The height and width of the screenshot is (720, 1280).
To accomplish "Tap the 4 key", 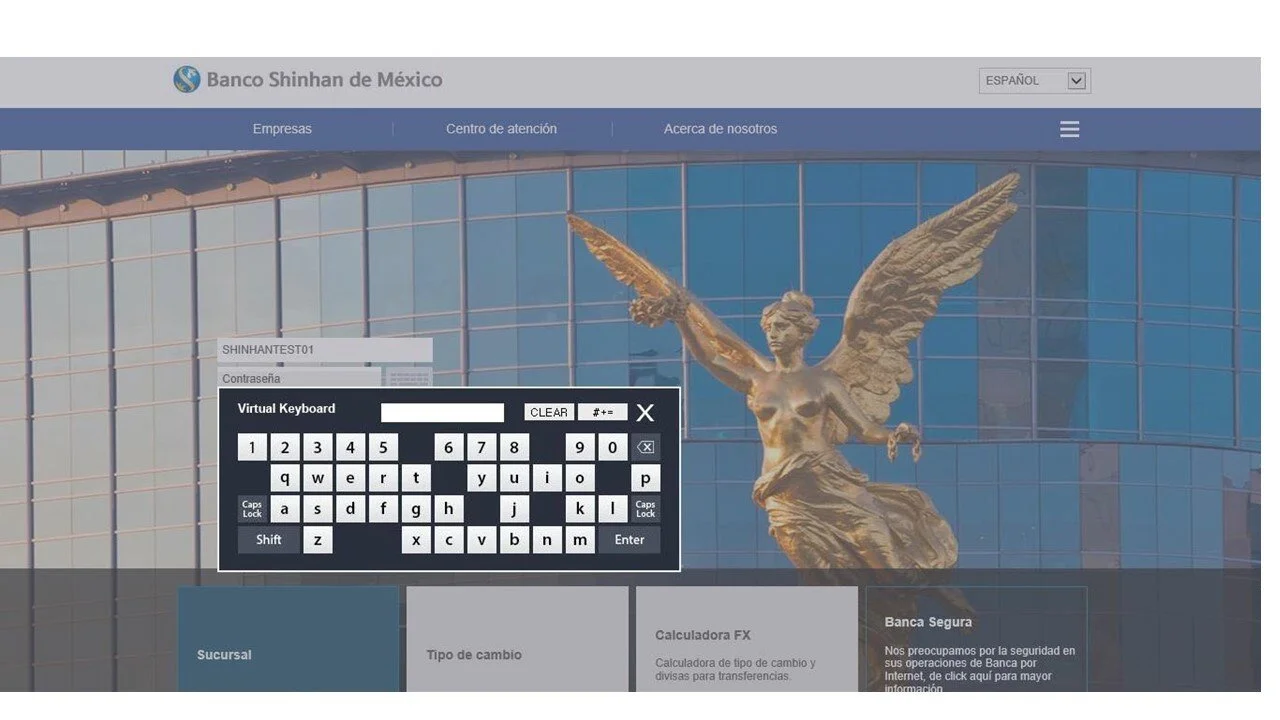I will coord(350,448).
